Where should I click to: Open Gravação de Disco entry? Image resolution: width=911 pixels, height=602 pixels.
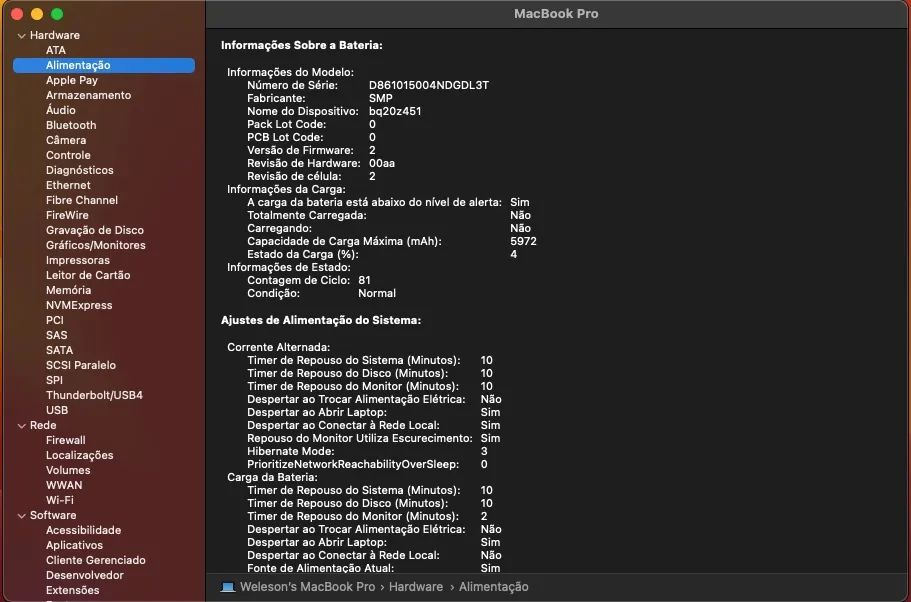pos(95,230)
